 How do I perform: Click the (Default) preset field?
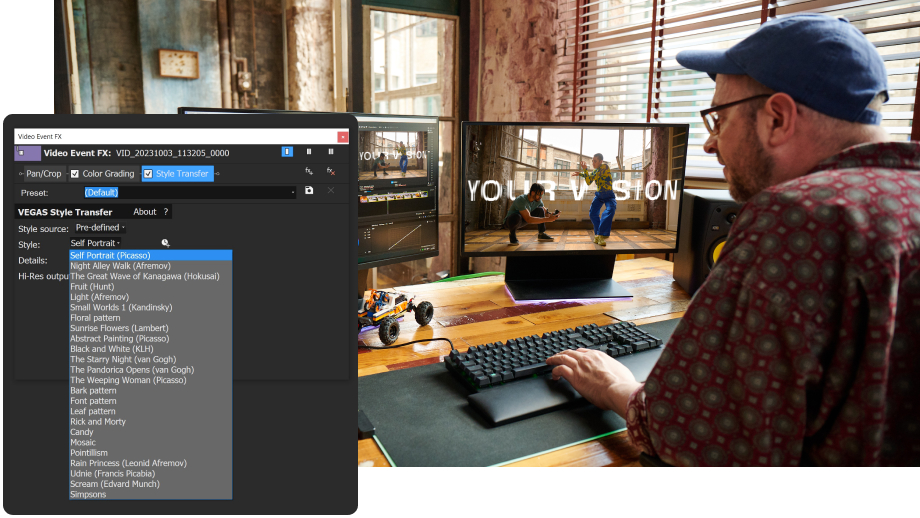190,192
